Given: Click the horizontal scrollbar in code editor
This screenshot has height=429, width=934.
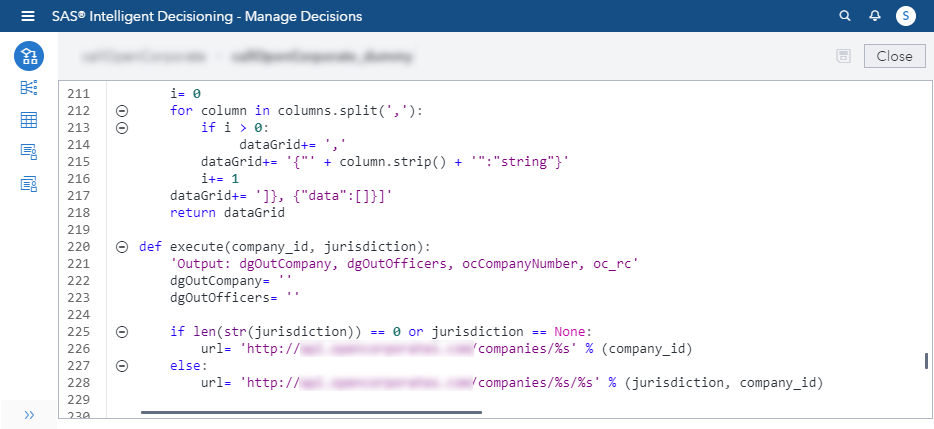Looking at the screenshot, I should 311,411.
